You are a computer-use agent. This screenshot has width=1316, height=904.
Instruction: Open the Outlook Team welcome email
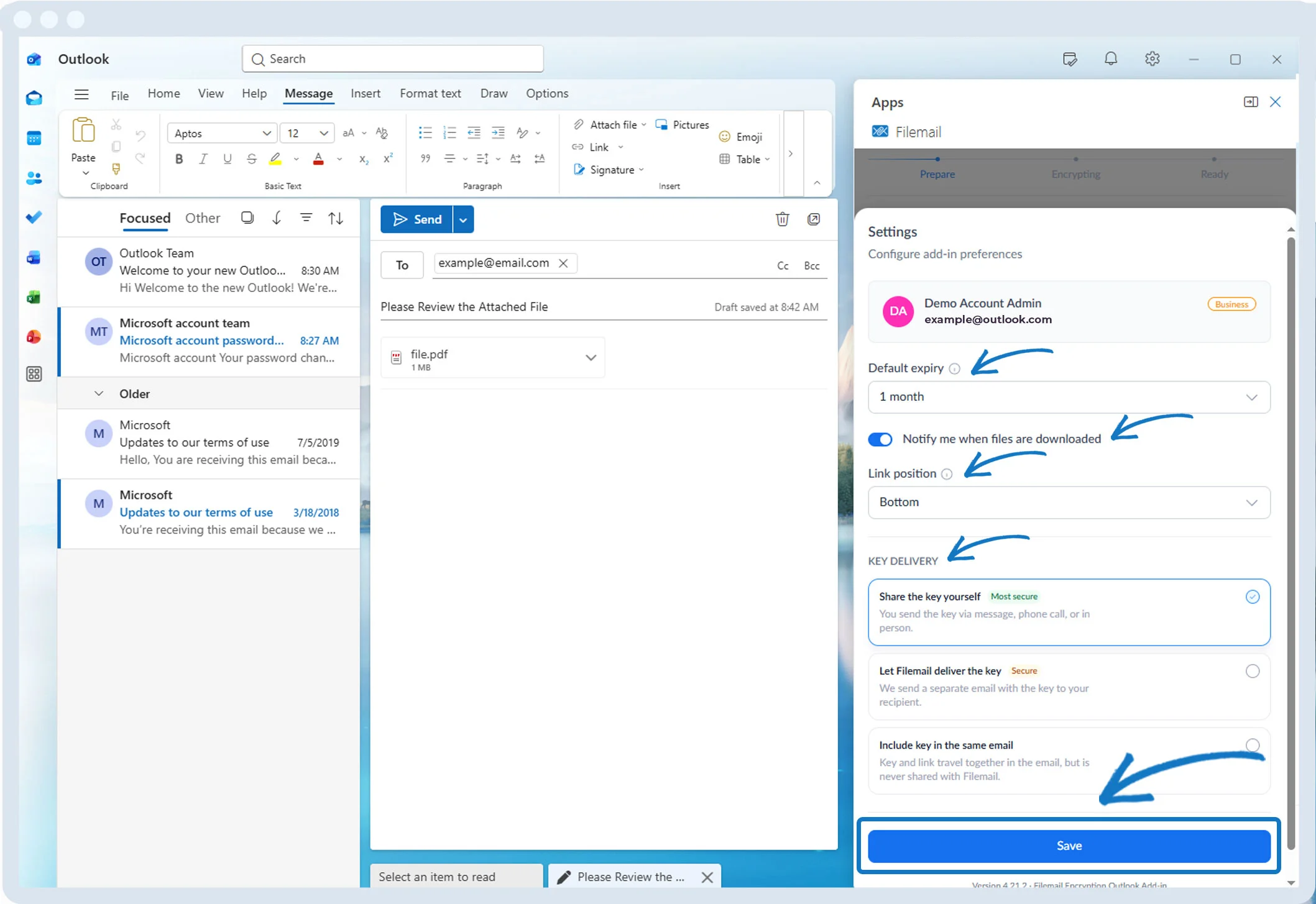(x=209, y=272)
